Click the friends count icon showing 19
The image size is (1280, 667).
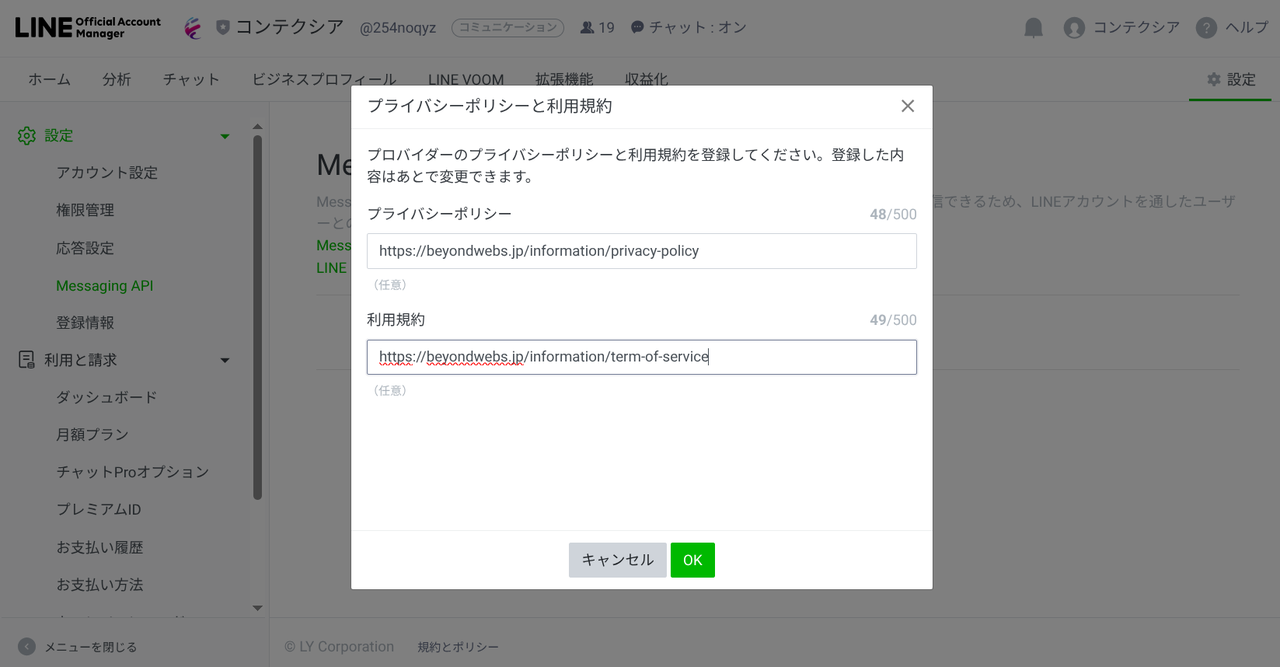(587, 28)
